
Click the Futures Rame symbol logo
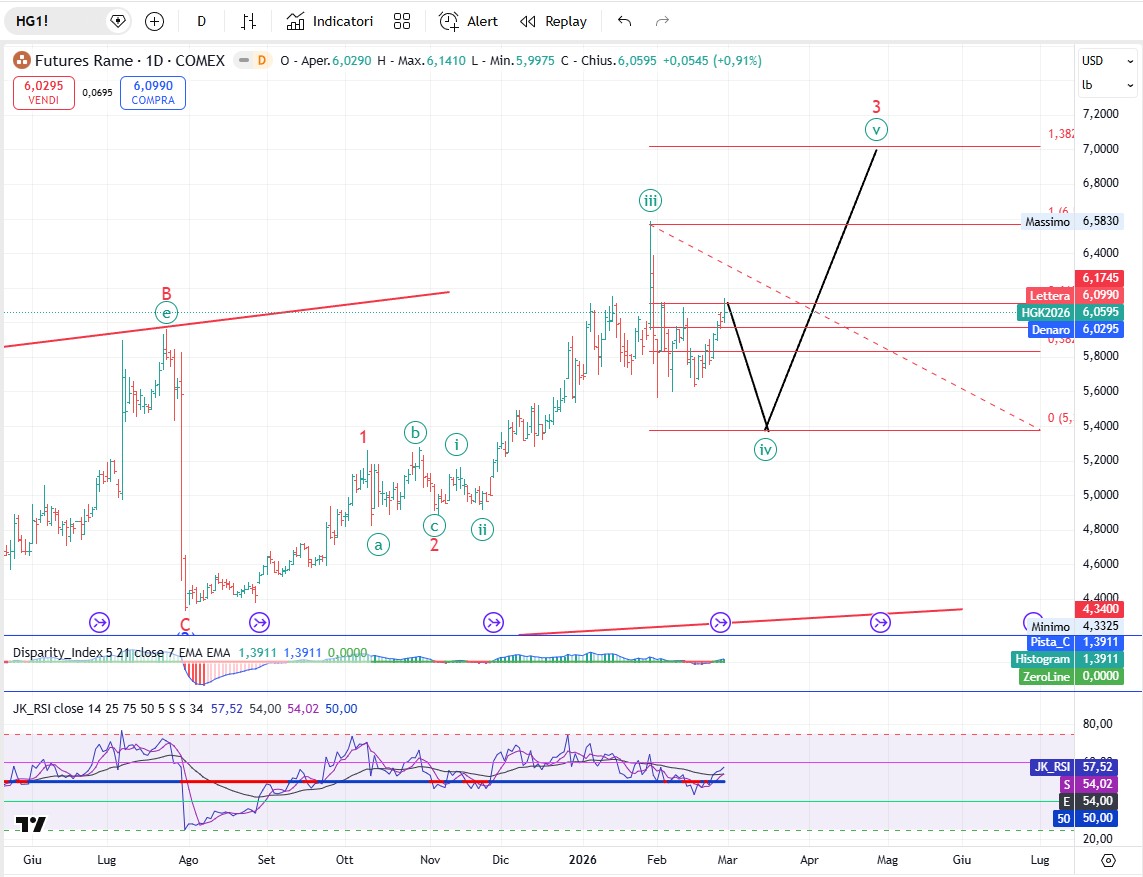pos(21,61)
